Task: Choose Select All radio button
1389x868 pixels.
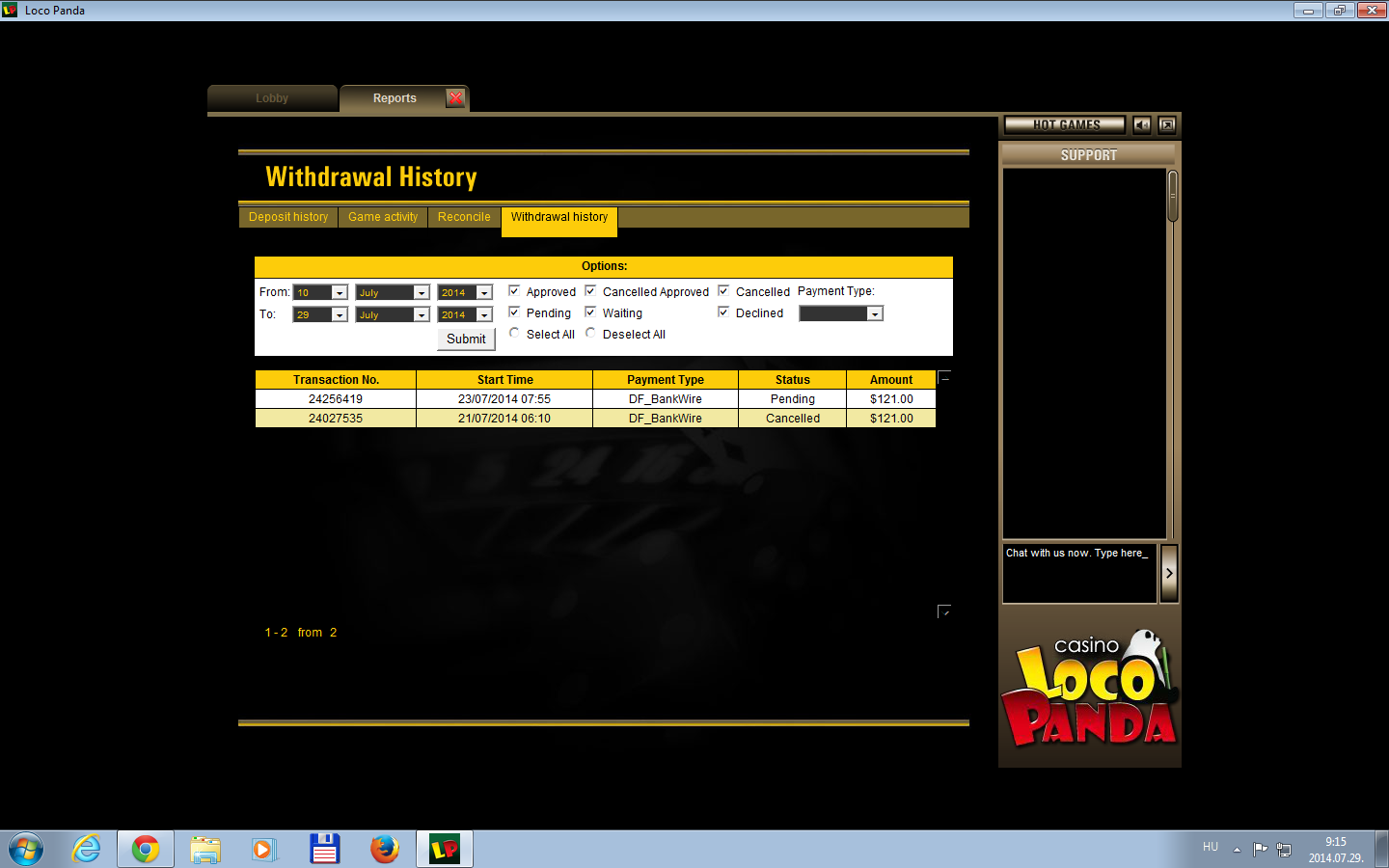Action: [x=514, y=333]
